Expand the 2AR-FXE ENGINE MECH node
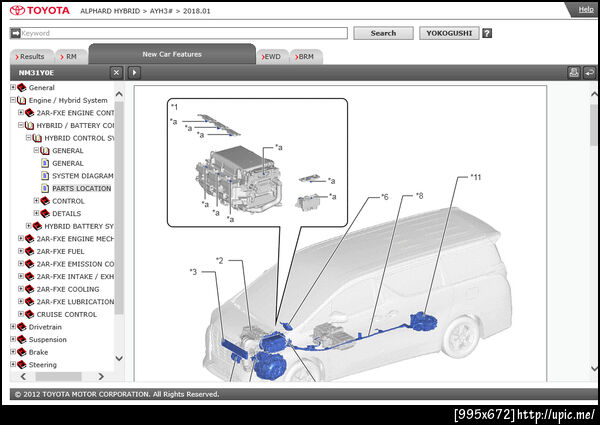This screenshot has width=600, height=425. 21,238
